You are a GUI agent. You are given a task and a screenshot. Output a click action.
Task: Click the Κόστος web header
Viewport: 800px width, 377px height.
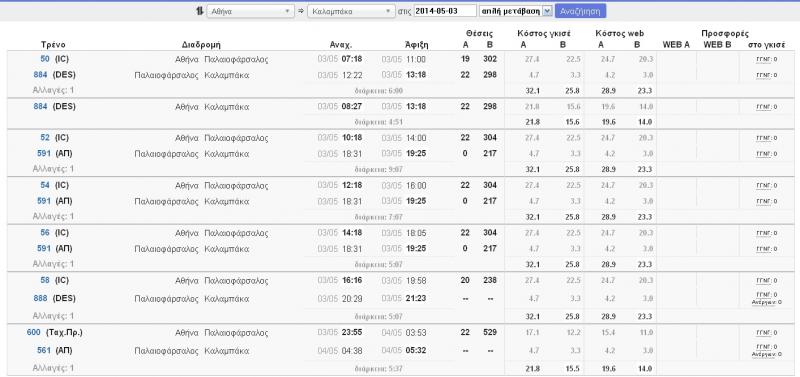619,34
